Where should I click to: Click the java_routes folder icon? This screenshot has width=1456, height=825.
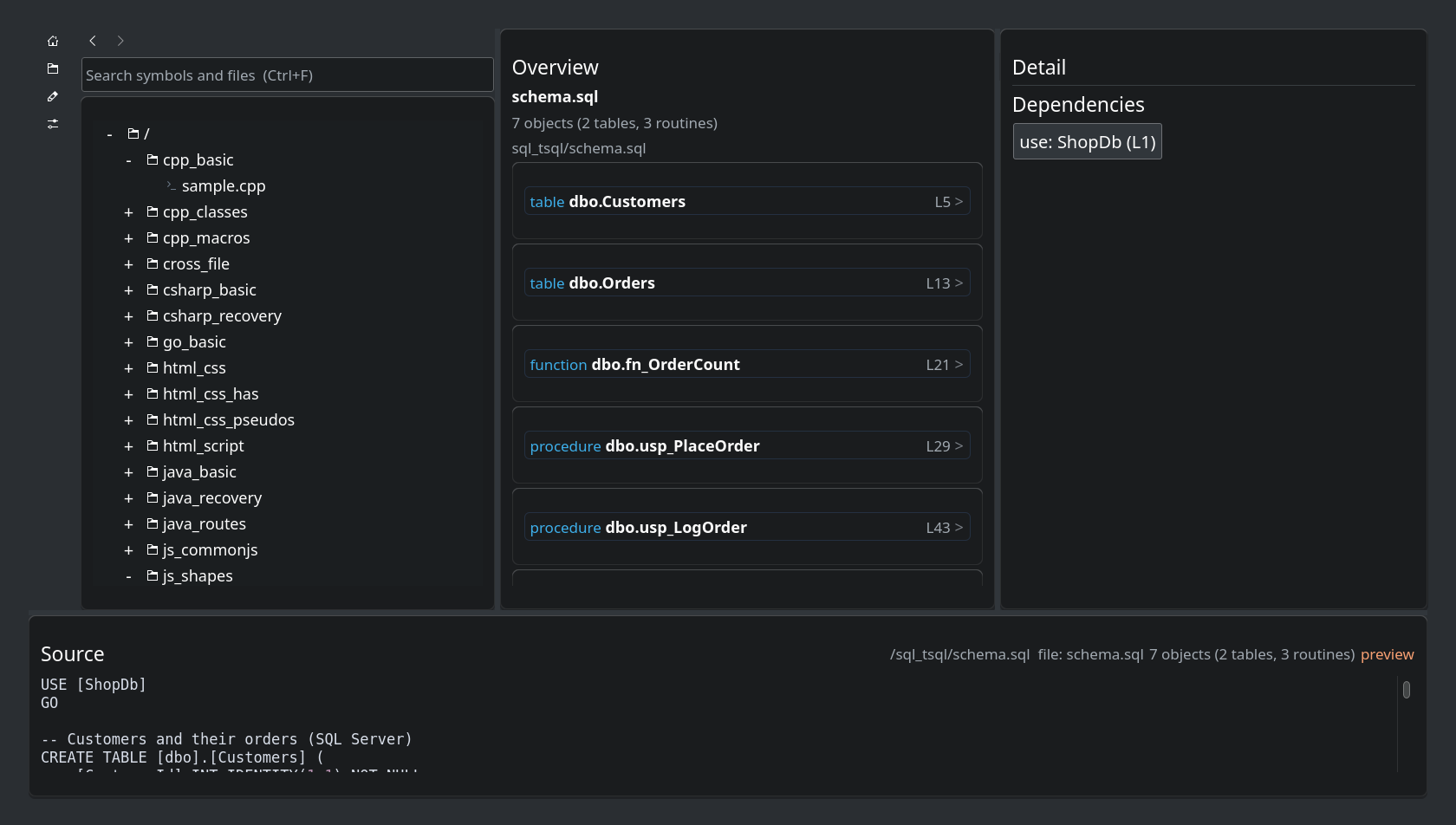[x=153, y=523]
